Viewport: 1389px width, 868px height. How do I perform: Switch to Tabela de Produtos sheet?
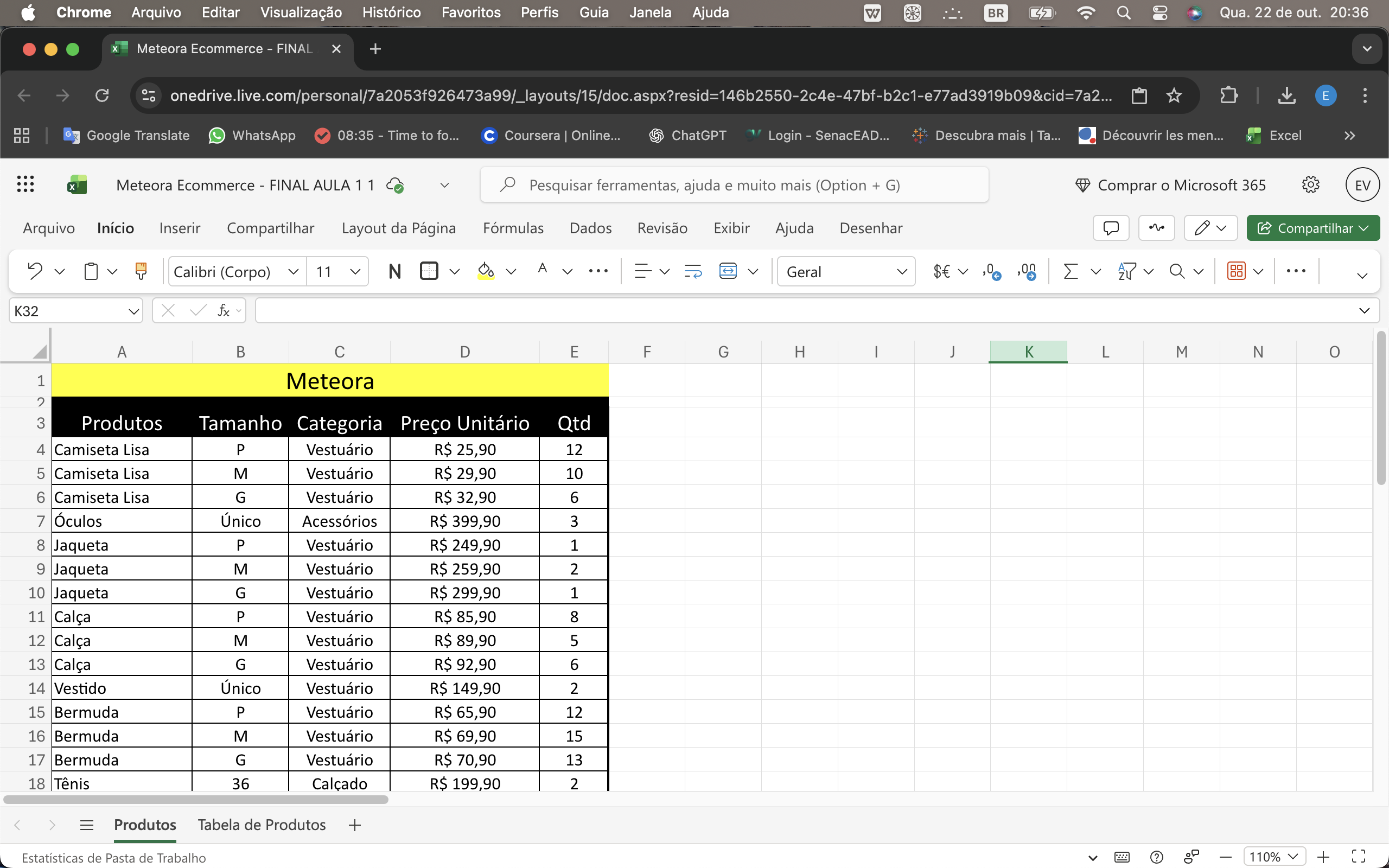click(262, 825)
